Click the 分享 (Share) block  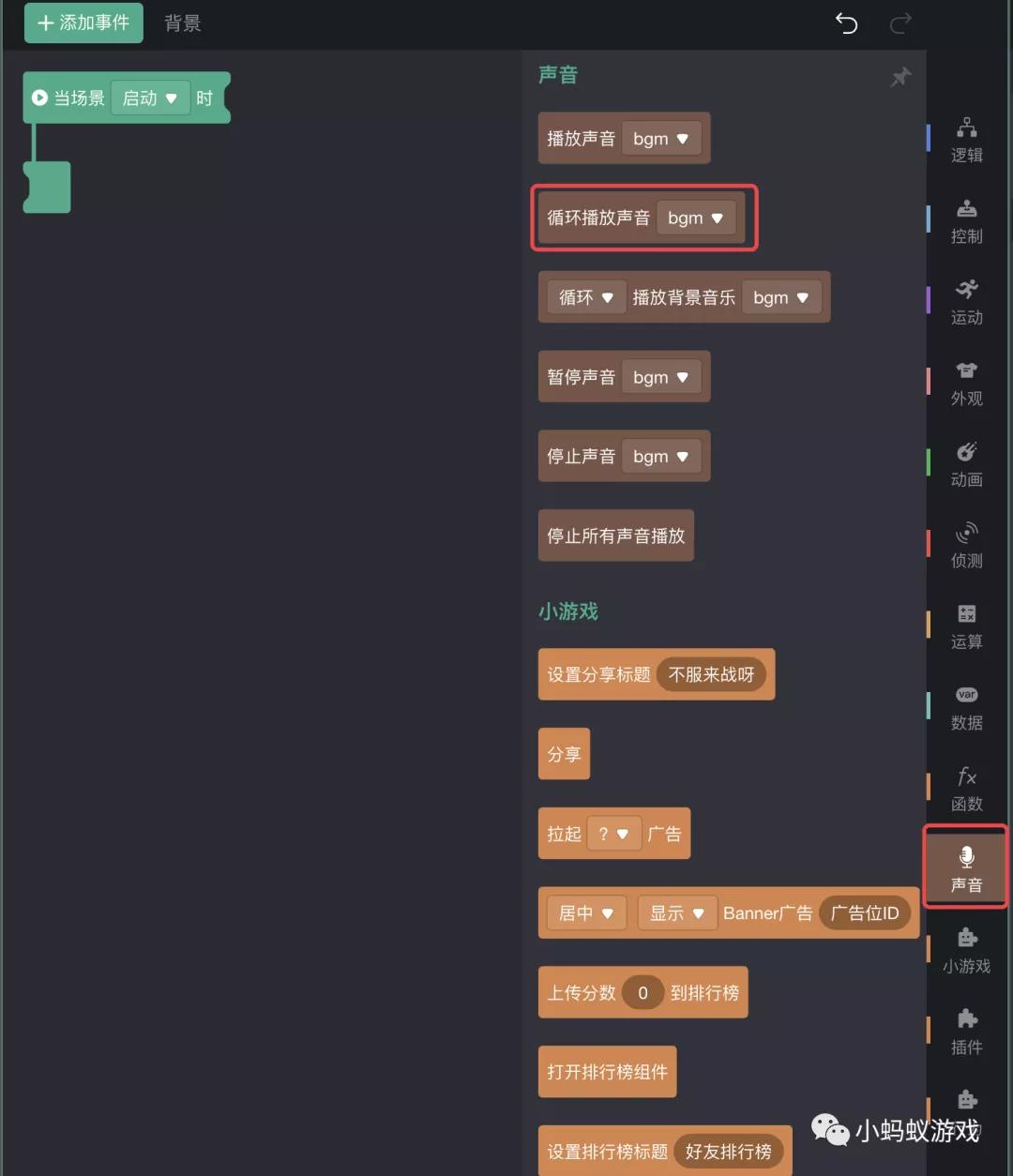563,753
